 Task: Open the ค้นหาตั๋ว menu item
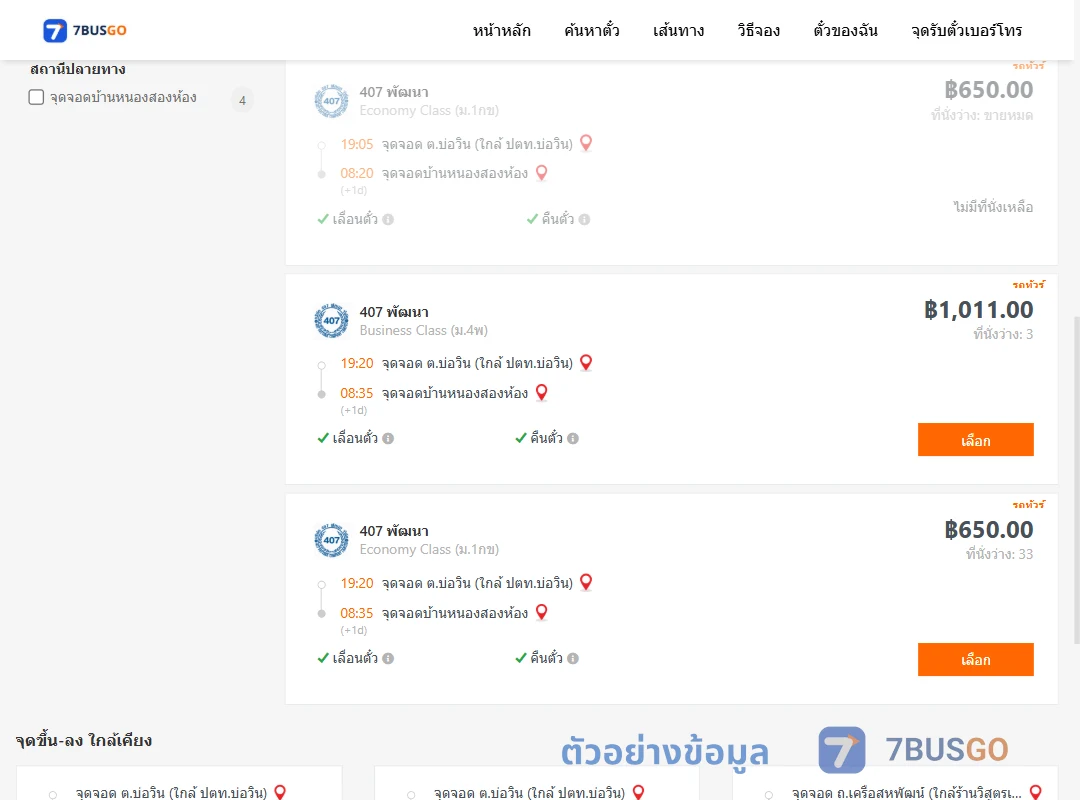592,30
